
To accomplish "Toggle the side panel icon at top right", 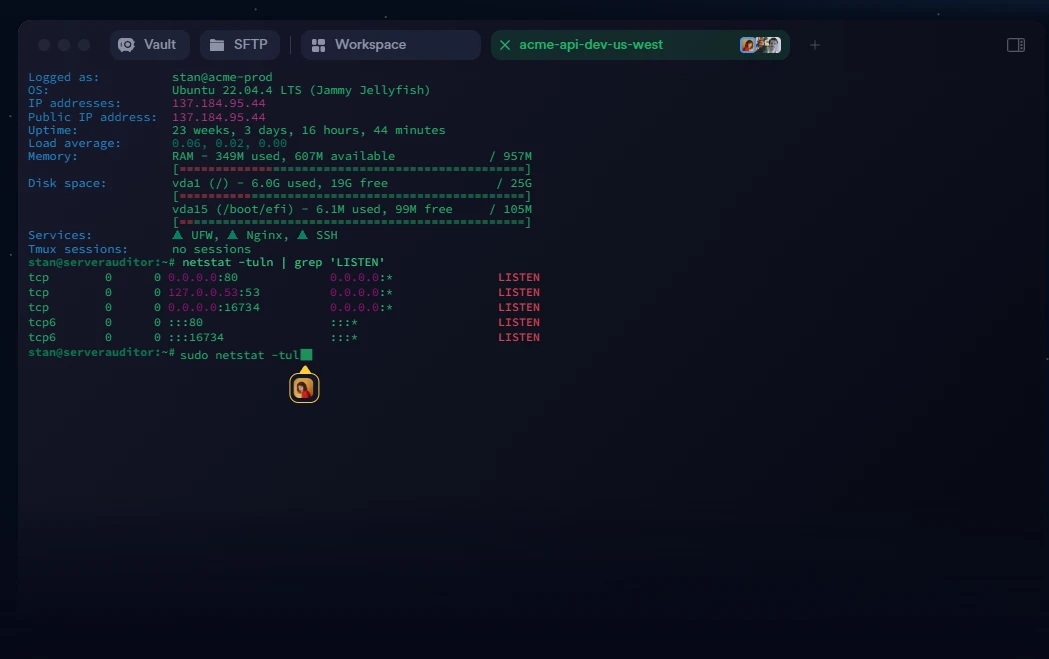I will tap(1016, 45).
